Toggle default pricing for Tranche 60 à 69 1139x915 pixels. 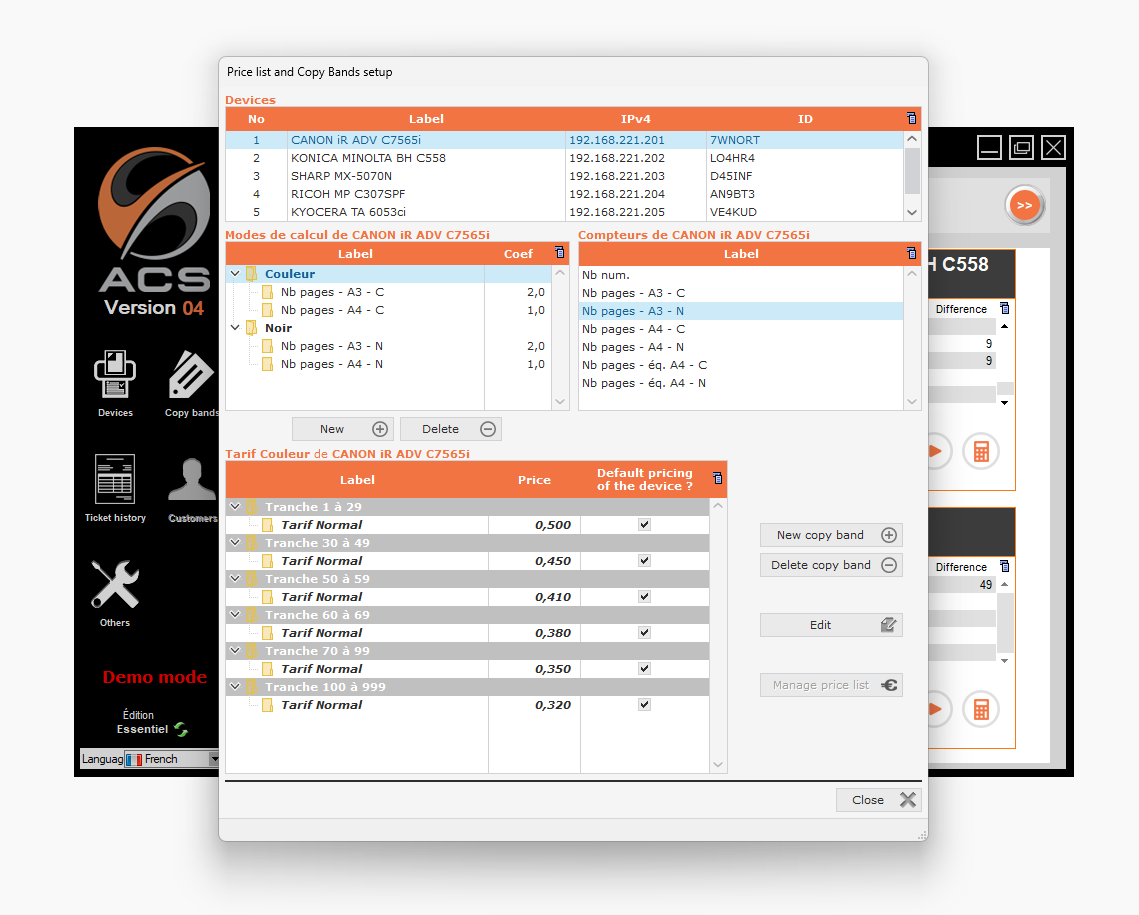pos(644,633)
